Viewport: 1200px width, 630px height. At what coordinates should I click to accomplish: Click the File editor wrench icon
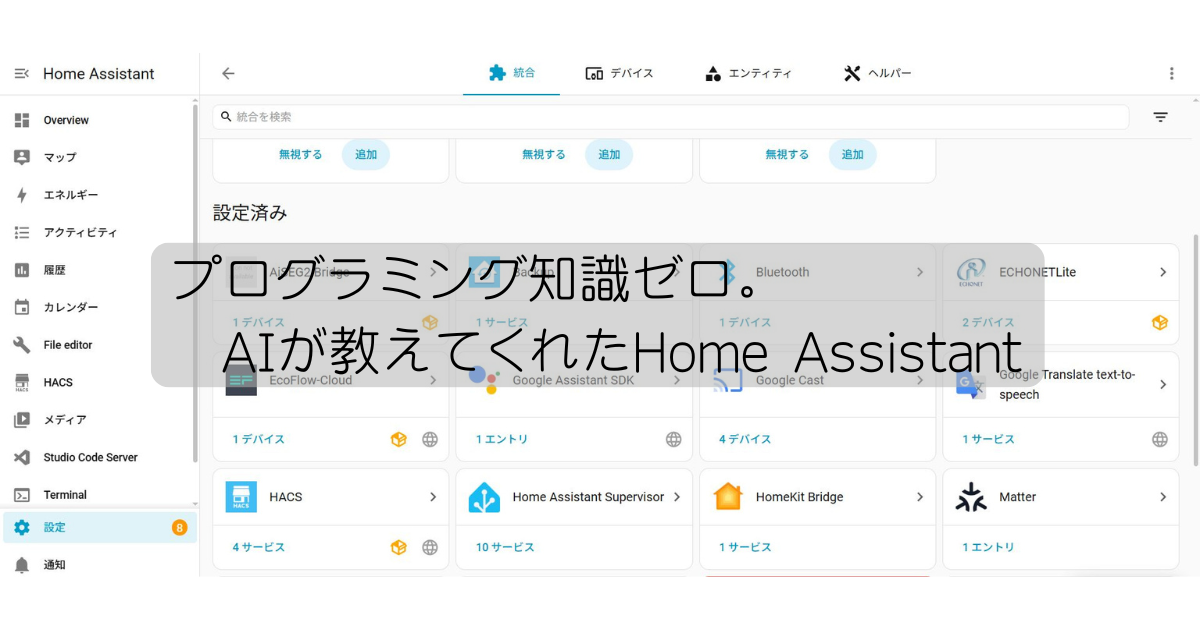[x=22, y=345]
